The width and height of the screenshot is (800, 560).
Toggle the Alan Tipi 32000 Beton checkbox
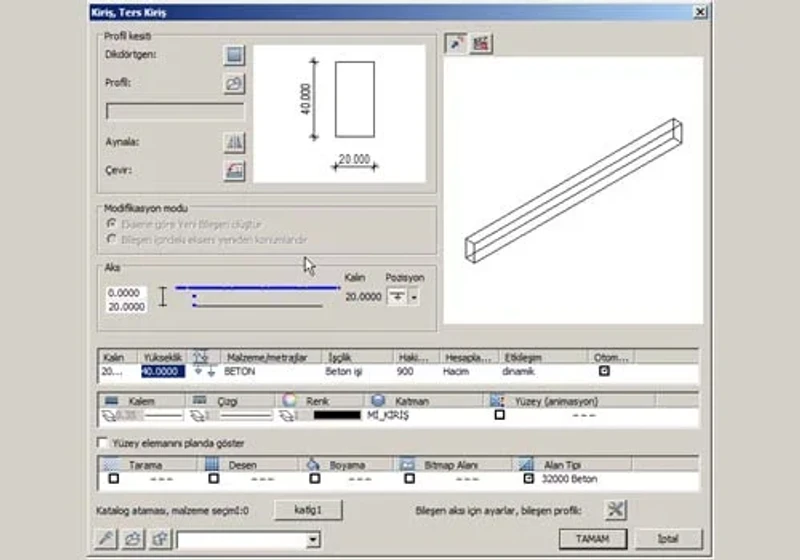tap(529, 478)
